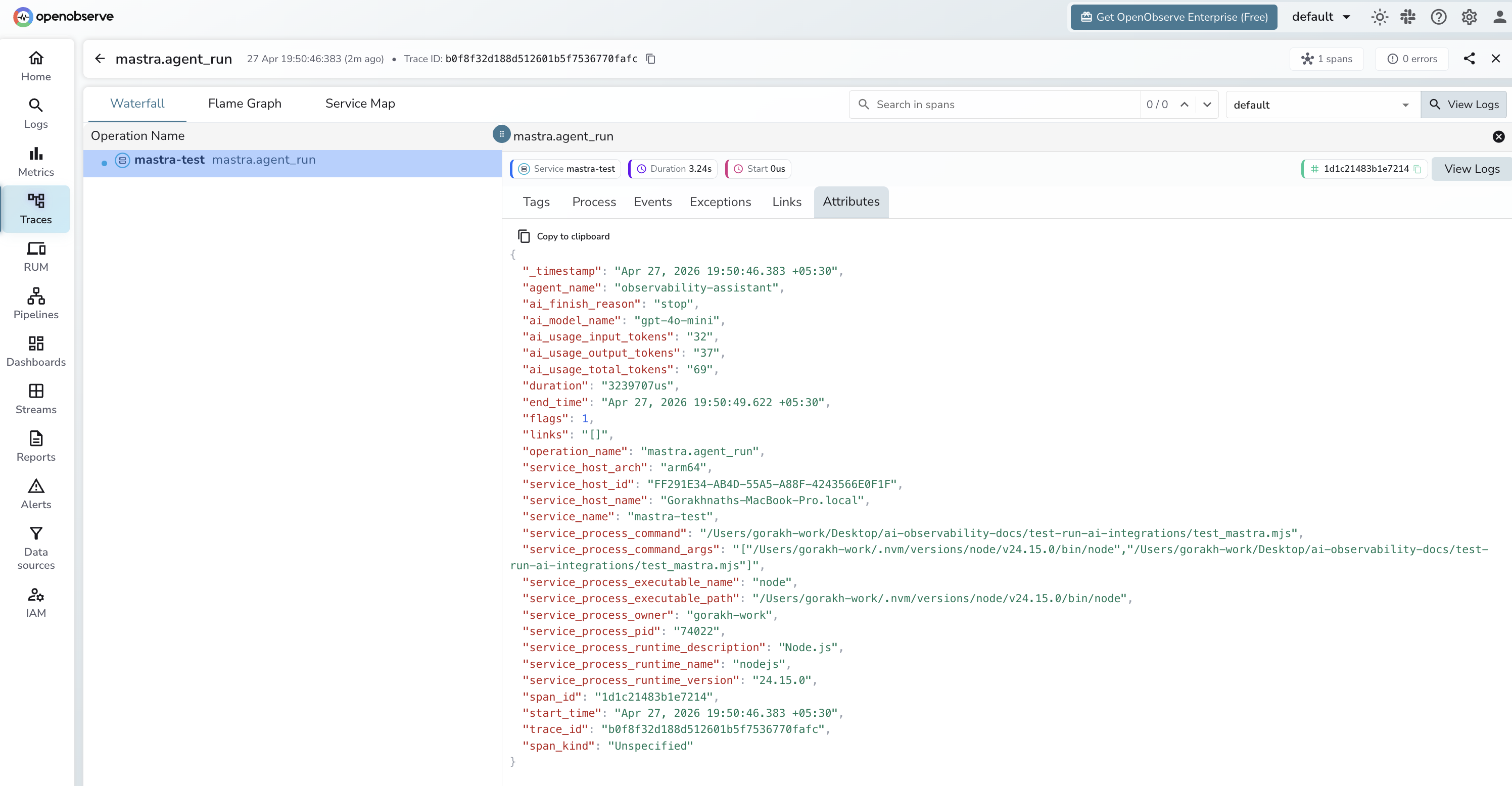
Task: Click View Logs for the span
Action: (1471, 168)
